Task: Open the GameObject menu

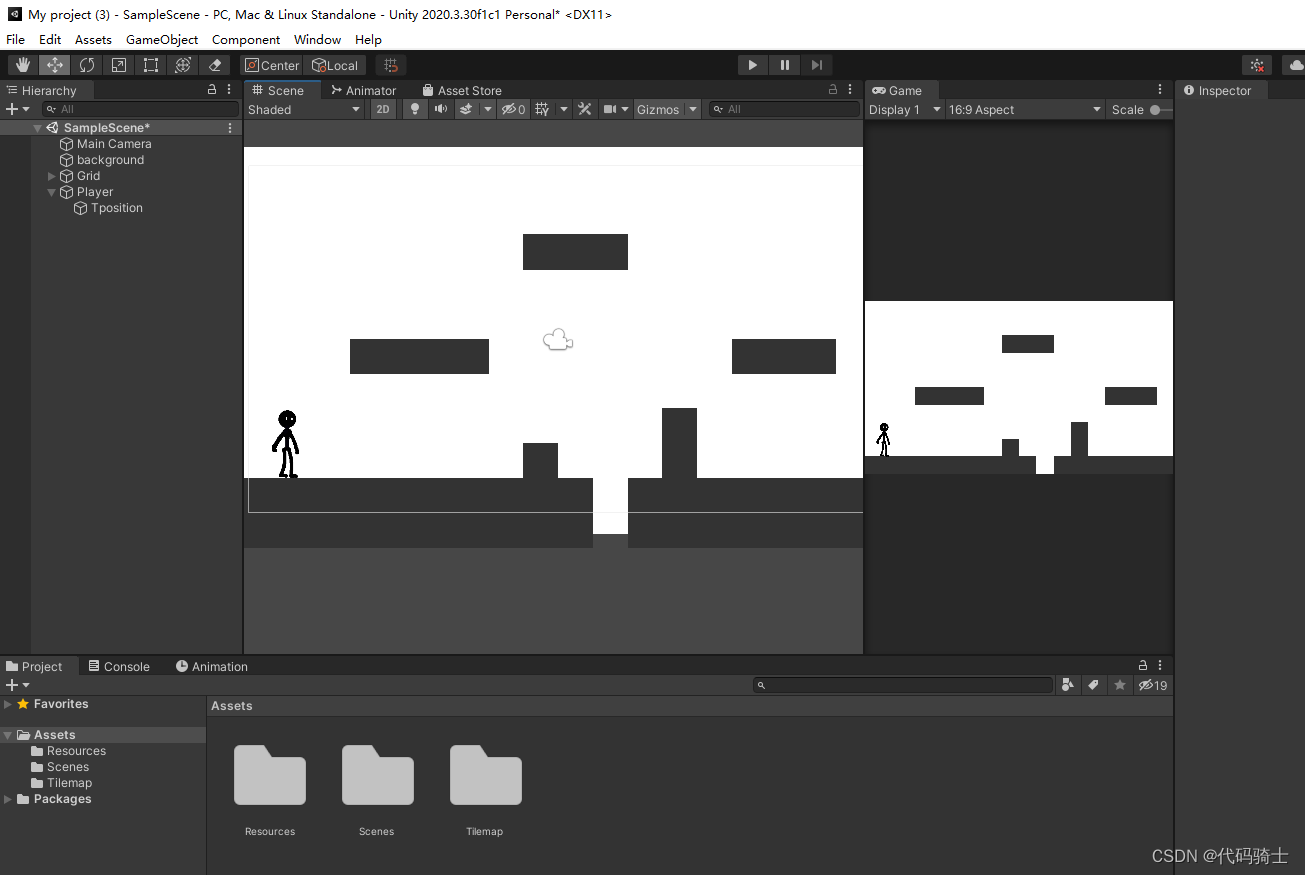Action: [x=161, y=39]
